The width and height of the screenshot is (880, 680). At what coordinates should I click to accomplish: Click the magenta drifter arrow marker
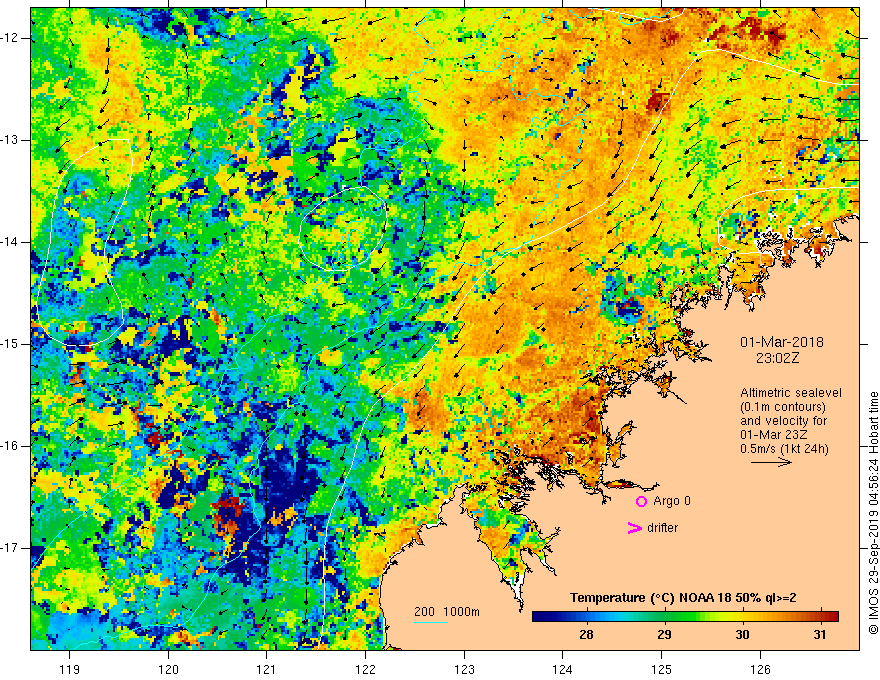tap(634, 528)
